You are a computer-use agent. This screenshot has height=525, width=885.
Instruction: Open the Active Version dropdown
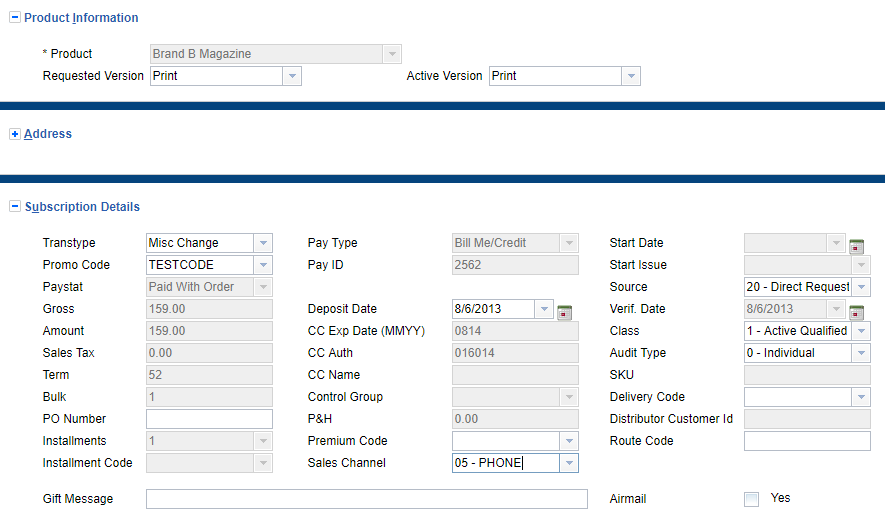(630, 76)
